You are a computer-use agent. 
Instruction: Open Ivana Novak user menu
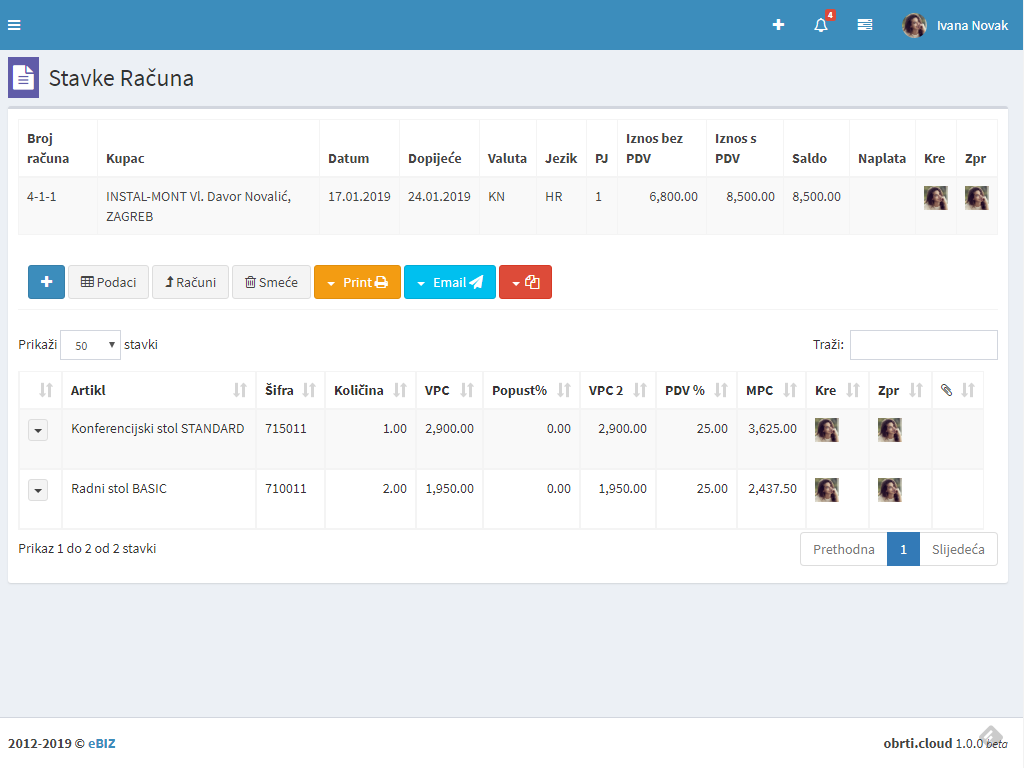[x=955, y=25]
